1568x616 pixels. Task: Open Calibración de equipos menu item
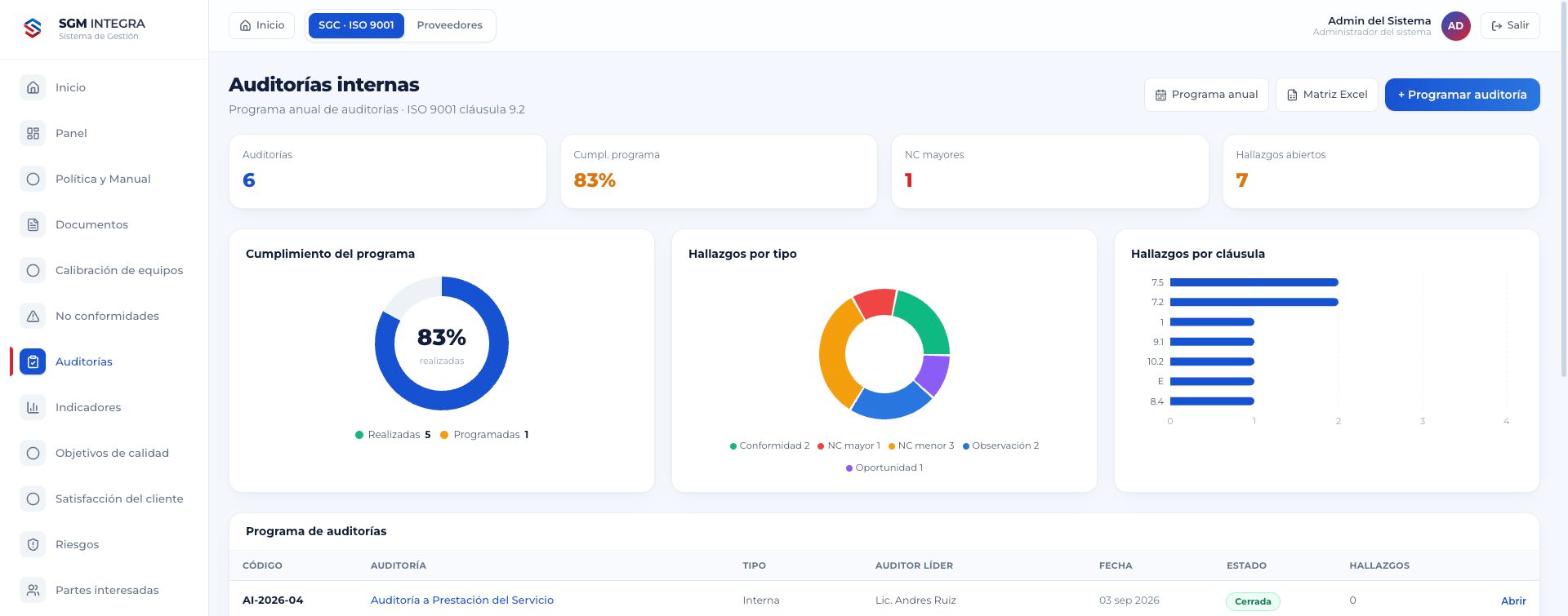[119, 270]
